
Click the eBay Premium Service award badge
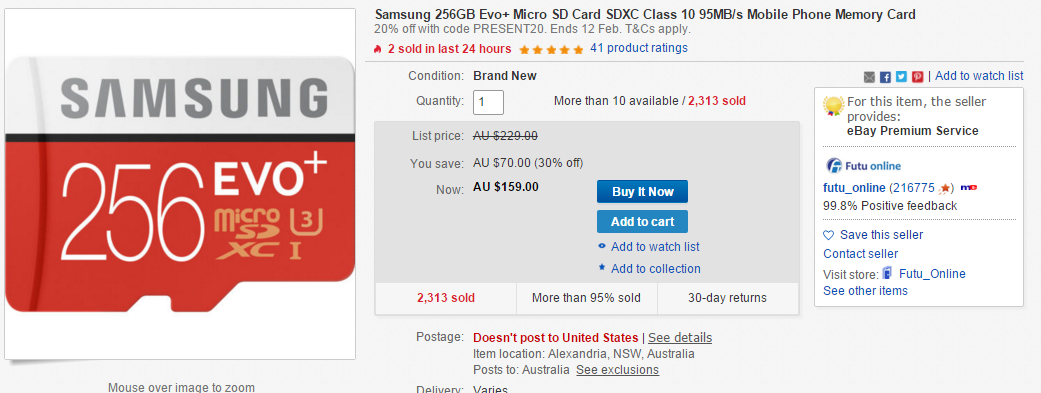[x=833, y=106]
